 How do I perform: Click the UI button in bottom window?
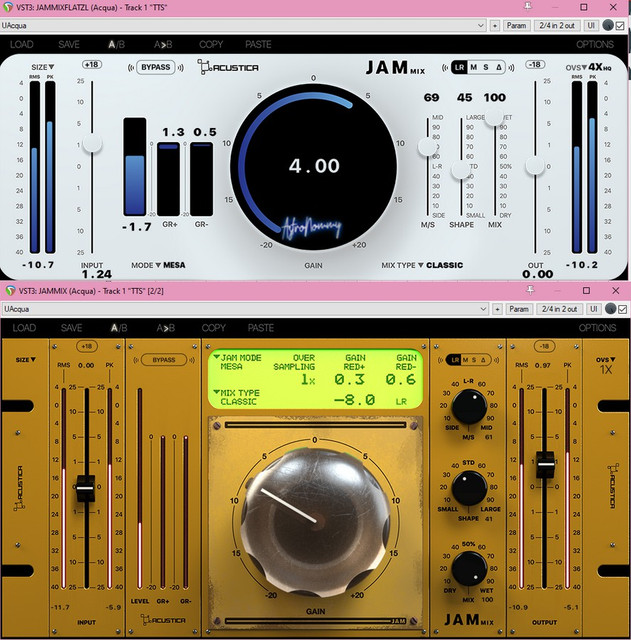(593, 309)
